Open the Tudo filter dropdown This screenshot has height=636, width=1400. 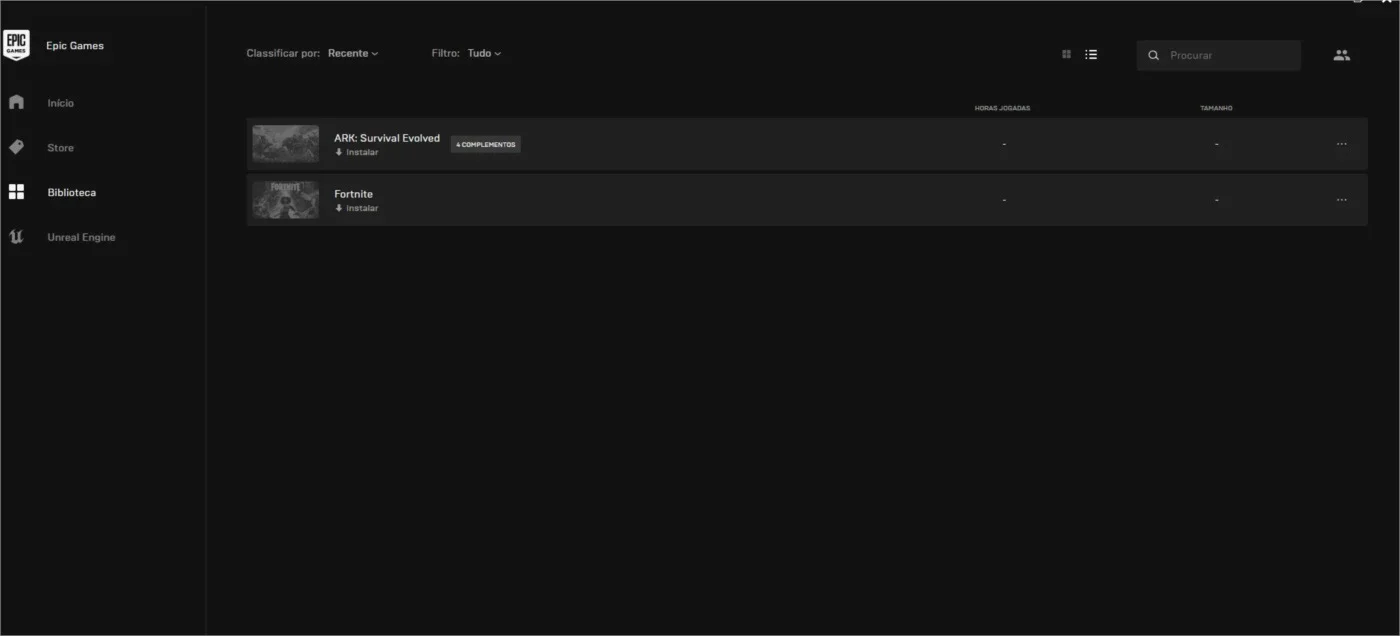[484, 53]
